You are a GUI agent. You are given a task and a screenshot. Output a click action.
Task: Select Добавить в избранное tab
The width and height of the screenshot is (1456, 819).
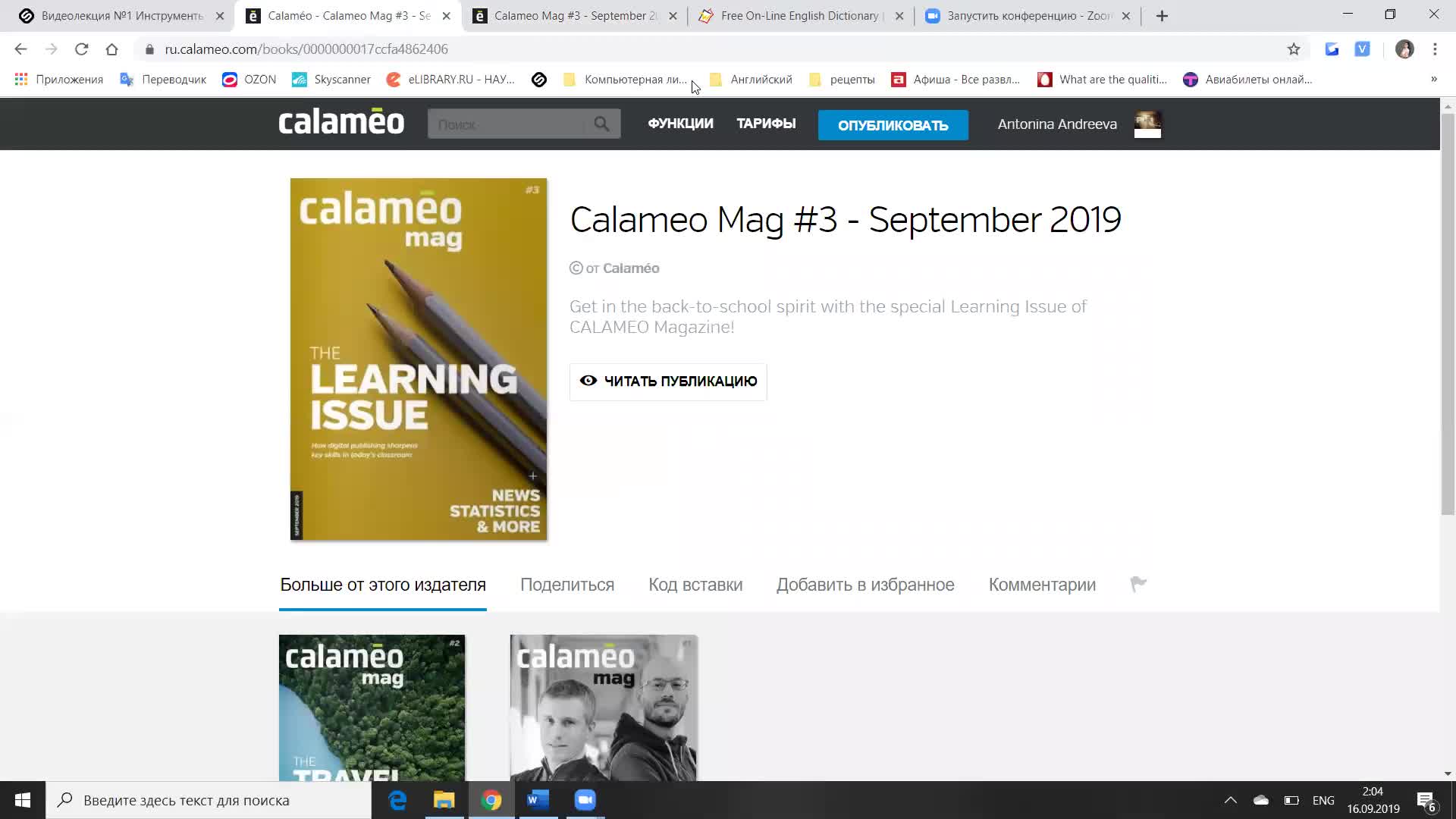pos(865,585)
